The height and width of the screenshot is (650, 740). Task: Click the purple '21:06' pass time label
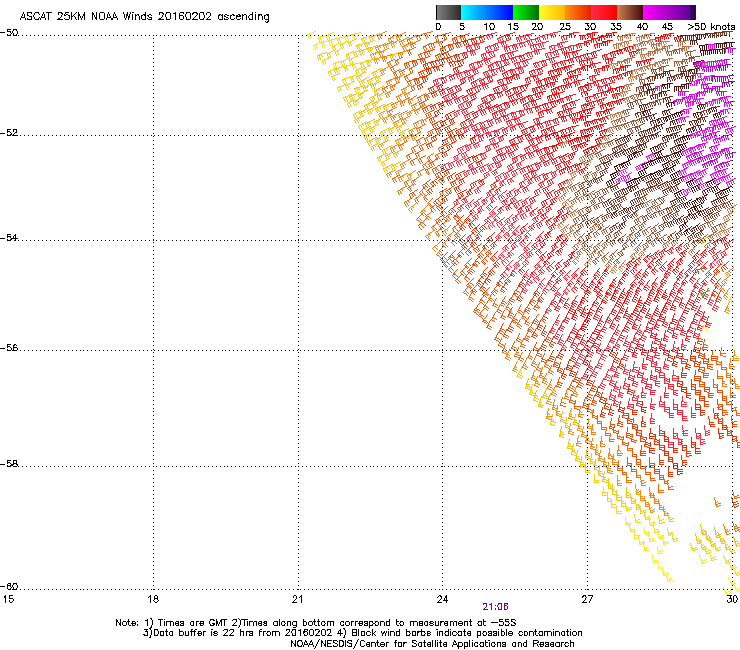coord(496,607)
